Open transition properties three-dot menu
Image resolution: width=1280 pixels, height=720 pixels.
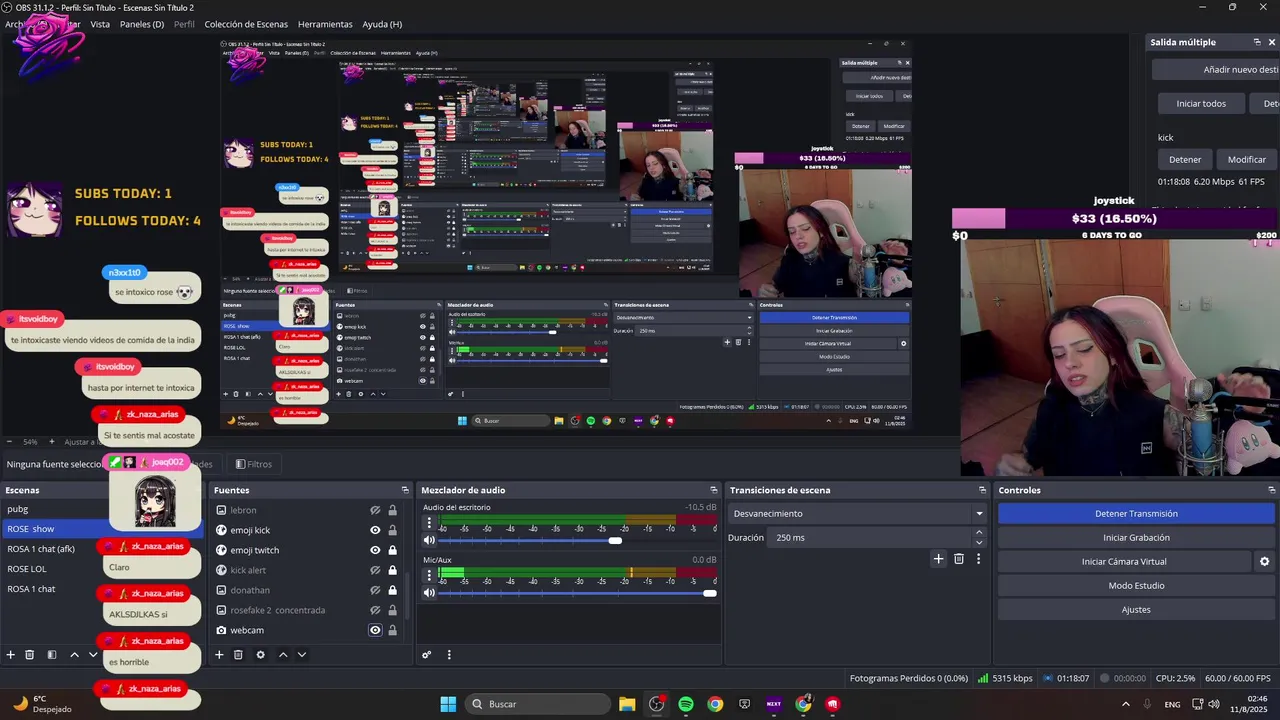(x=979, y=559)
